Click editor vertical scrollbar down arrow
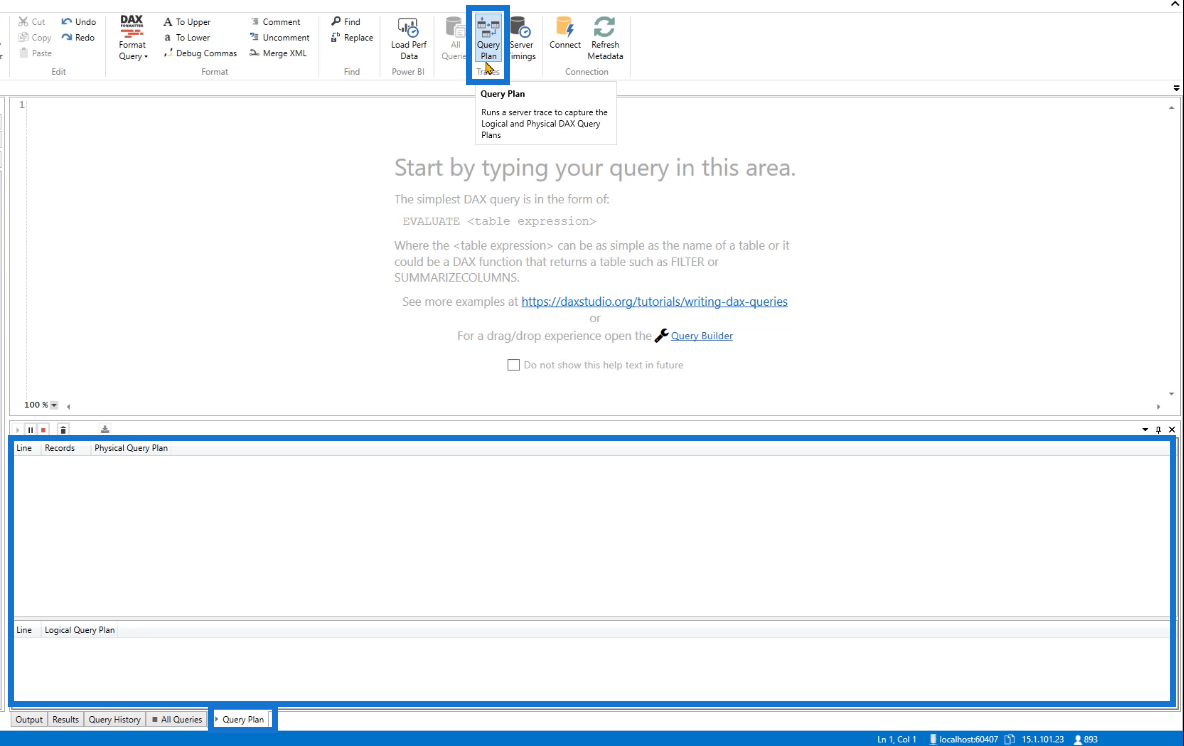The height and width of the screenshot is (746, 1184). (x=1171, y=394)
